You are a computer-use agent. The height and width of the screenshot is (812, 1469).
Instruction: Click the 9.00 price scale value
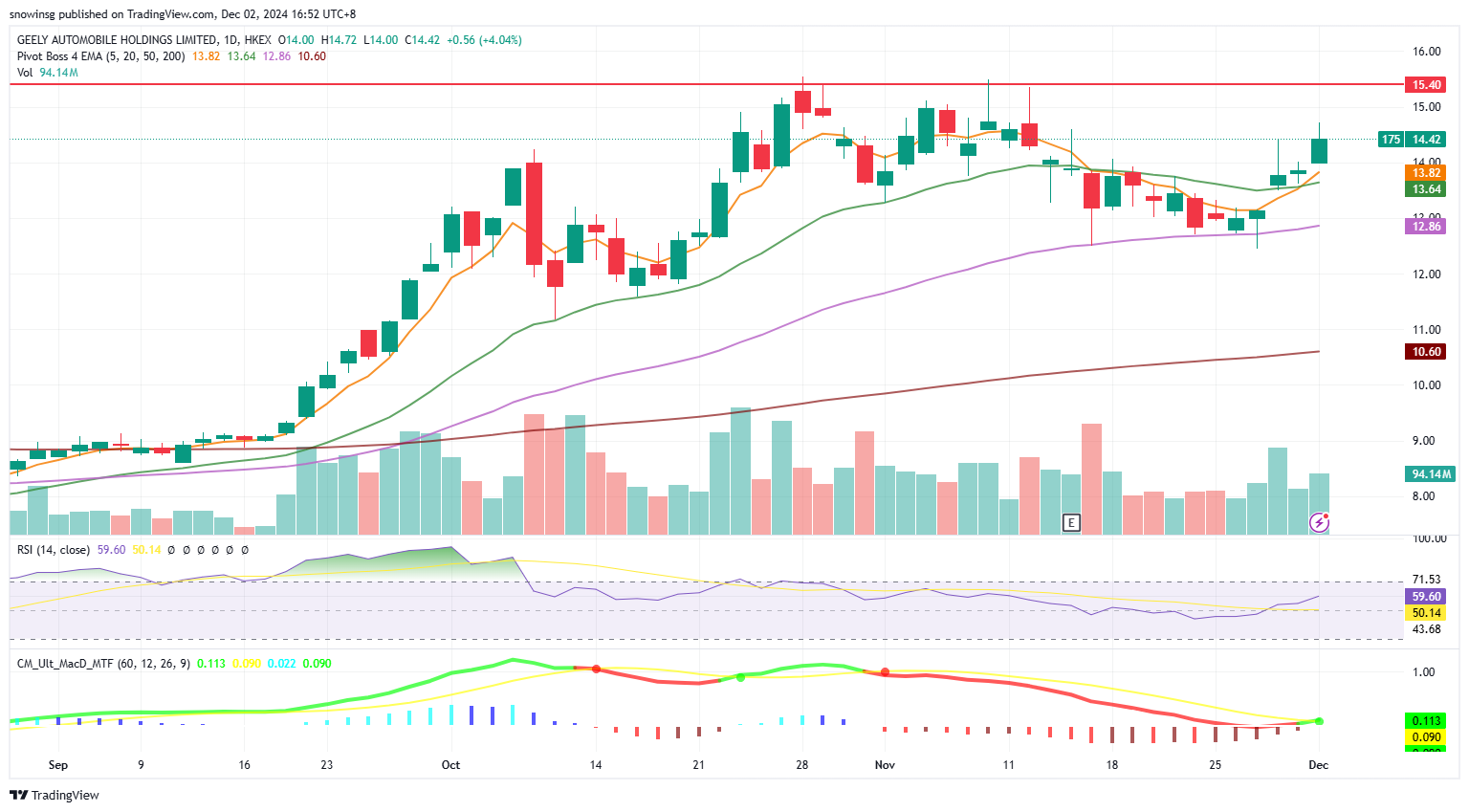coord(1425,441)
